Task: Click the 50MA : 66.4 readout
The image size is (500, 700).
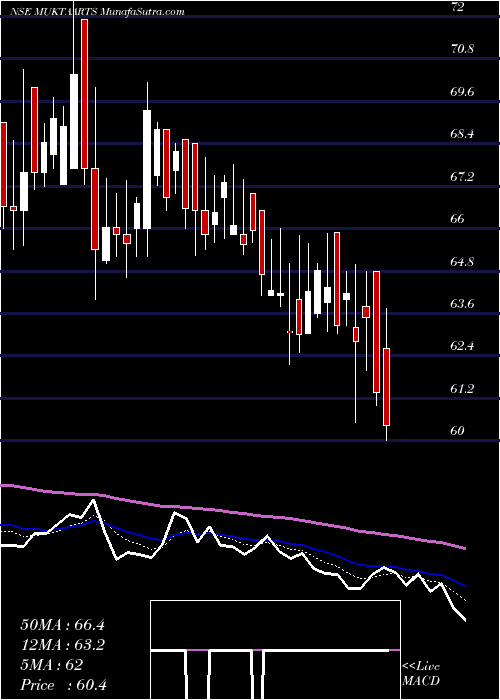Action: point(62,625)
